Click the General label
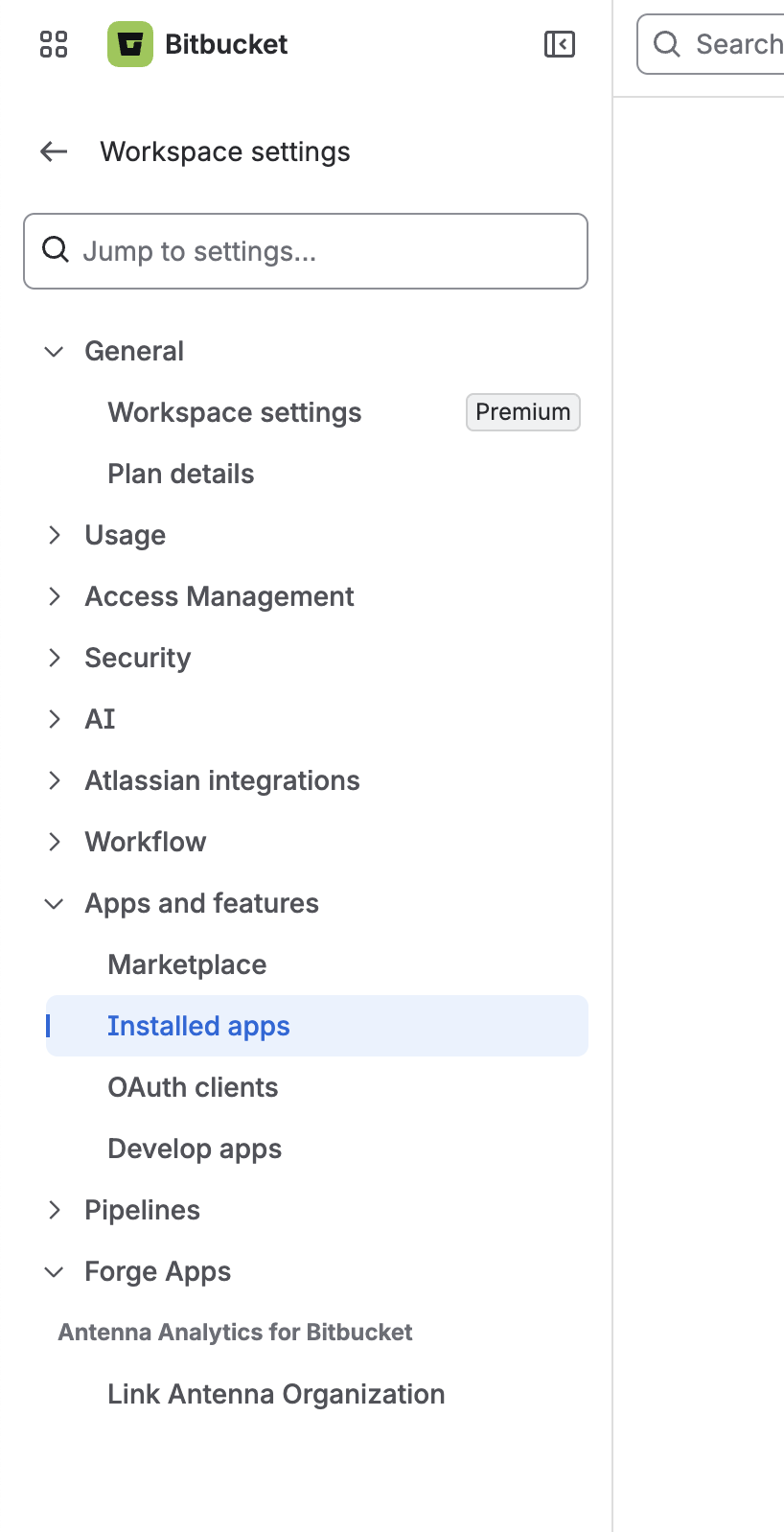The width and height of the screenshot is (784, 1532). 134,351
